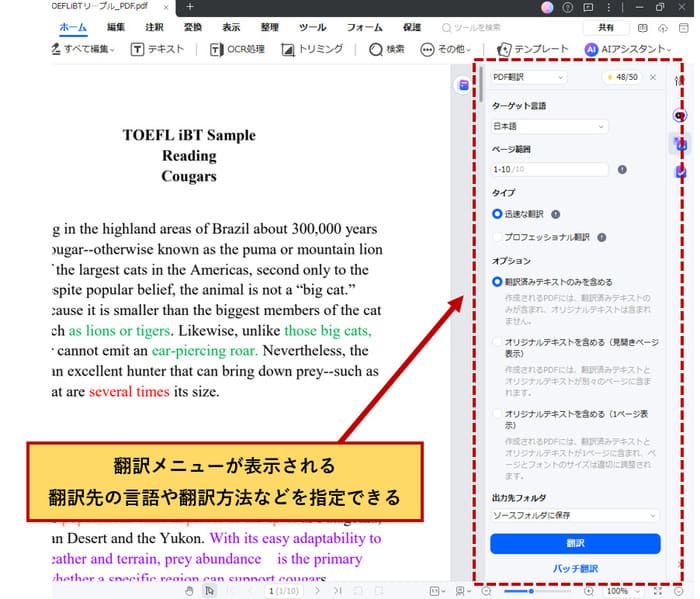Screen dimensions: 700x599
Task: Open the 変換 ribbon tab
Action: pyautogui.click(x=193, y=27)
